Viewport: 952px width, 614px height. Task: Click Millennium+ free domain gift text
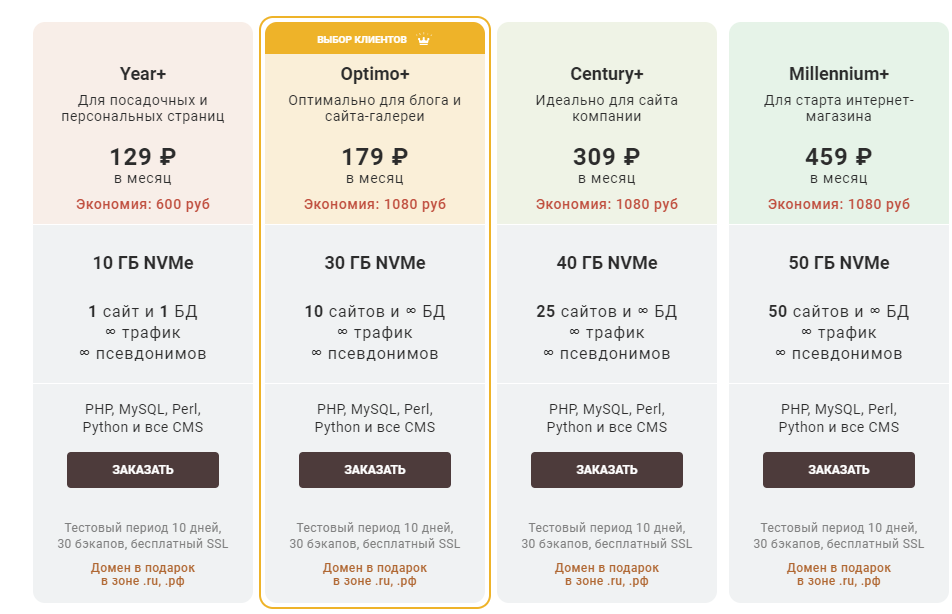(839, 574)
